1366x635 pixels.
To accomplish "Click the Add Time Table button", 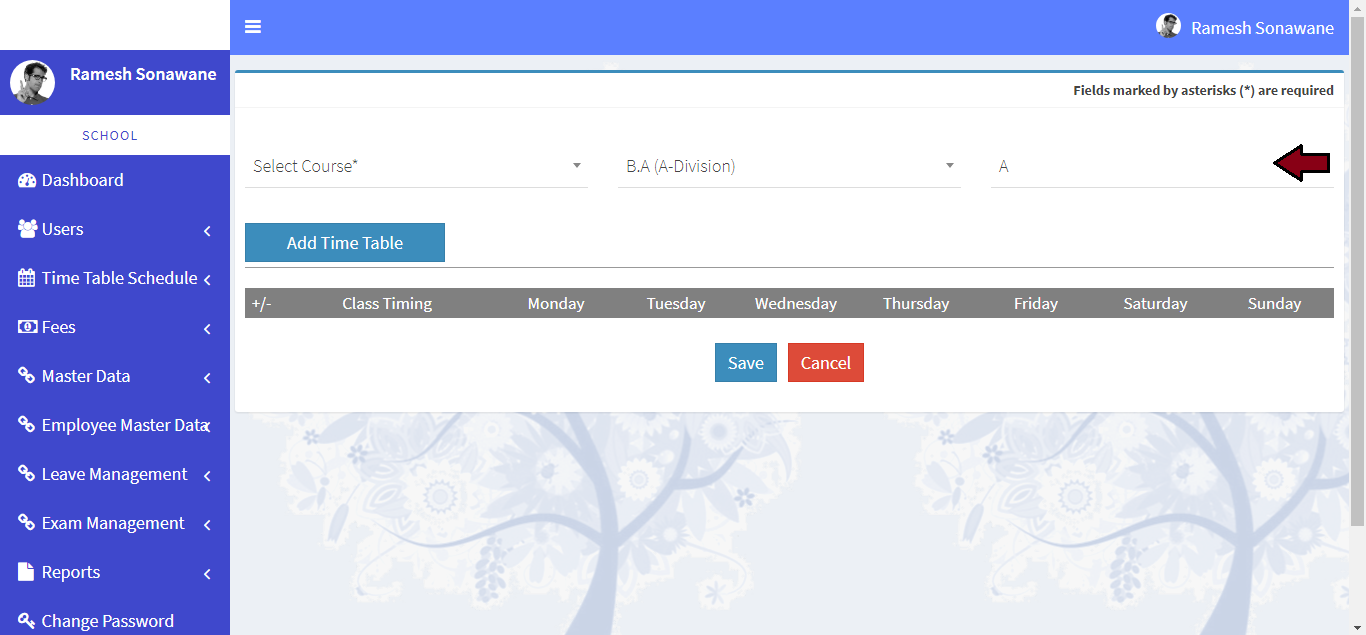I will tap(344, 243).
